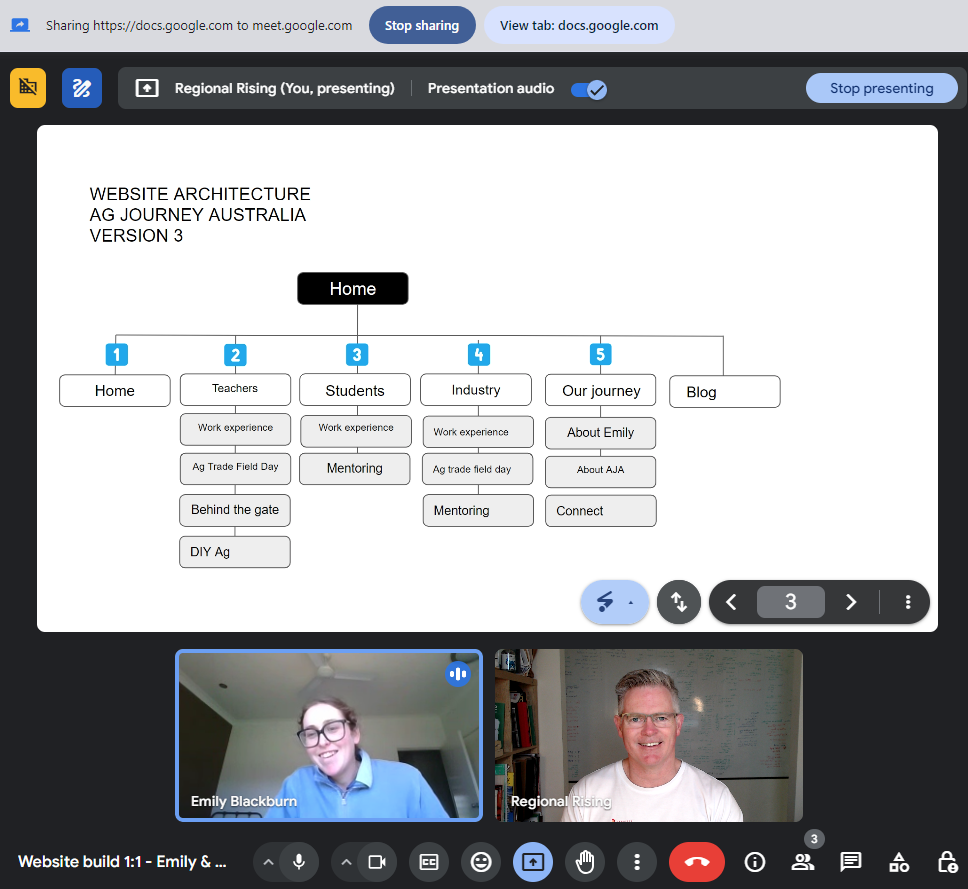Open camera settings chevron

[346, 862]
